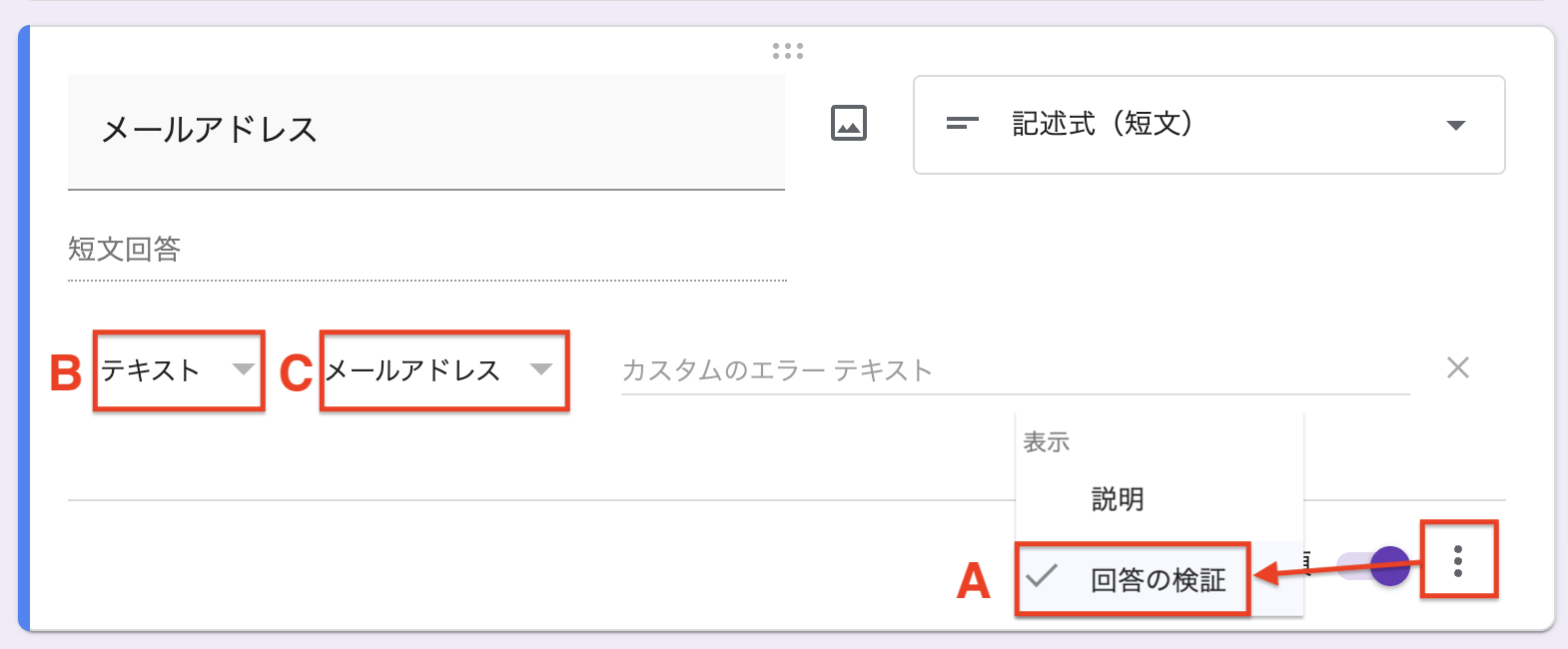1568x649 pixels.
Task: Open the テキスト validation type dropdown
Action: click(x=178, y=370)
